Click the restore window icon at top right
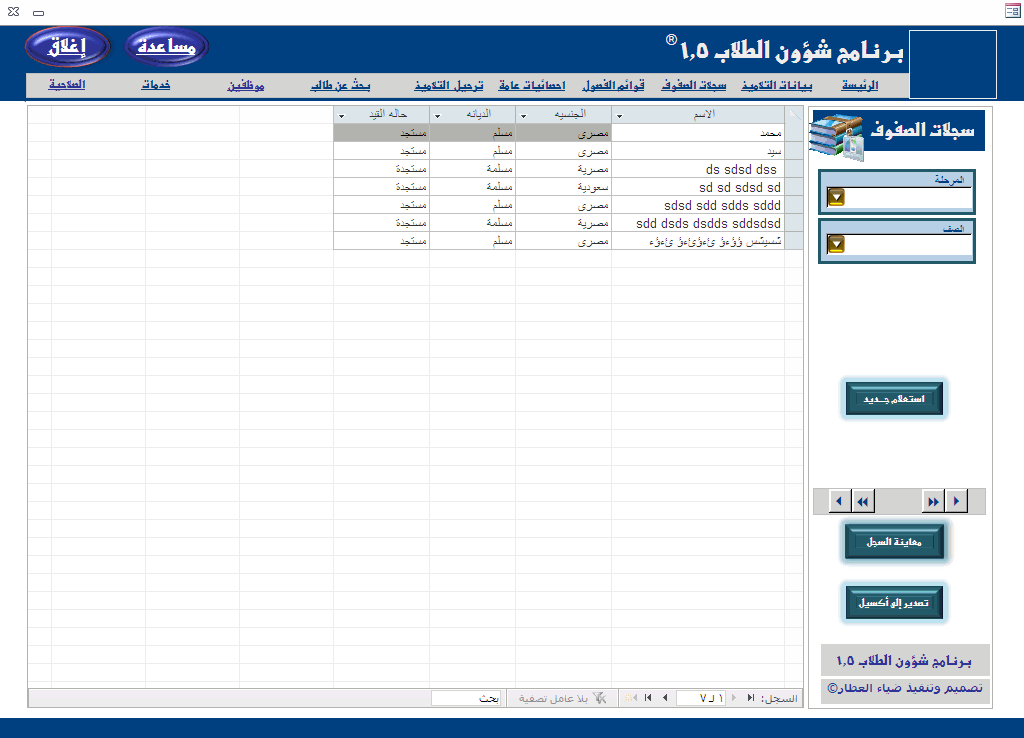Screen dimensions: 1024x738 pos(1011,11)
